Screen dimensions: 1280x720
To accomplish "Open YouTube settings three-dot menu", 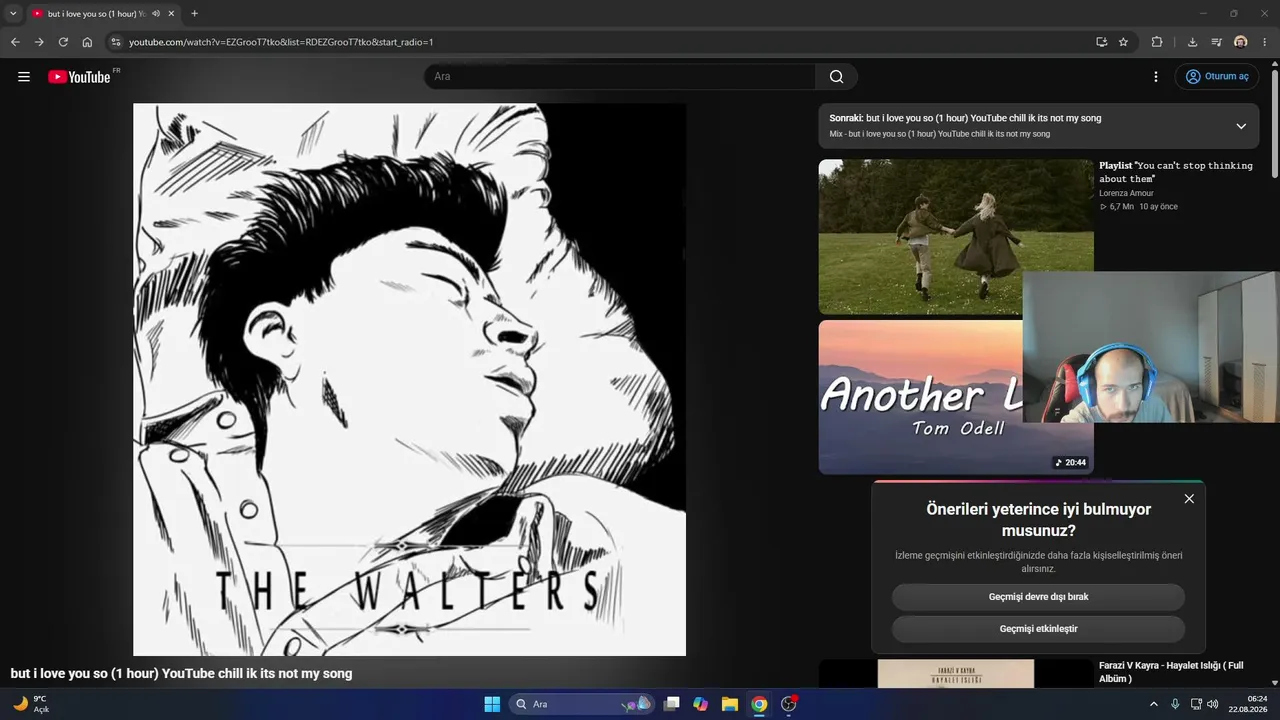I will tap(1156, 77).
